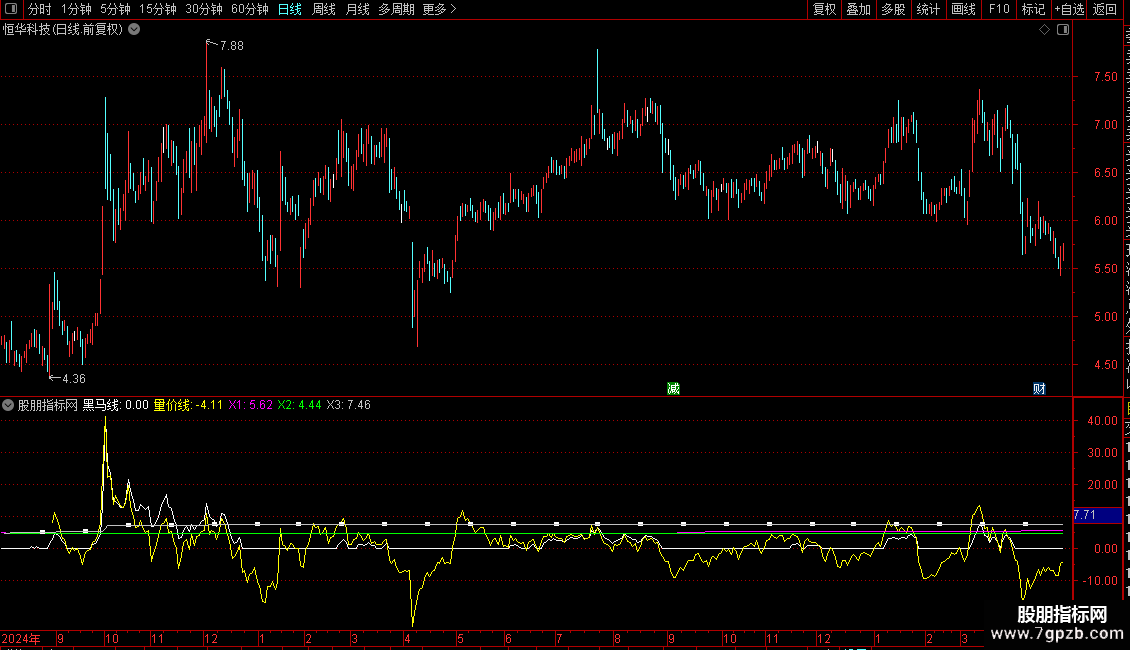
Task: Click the green 减 marker
Action: click(x=673, y=388)
